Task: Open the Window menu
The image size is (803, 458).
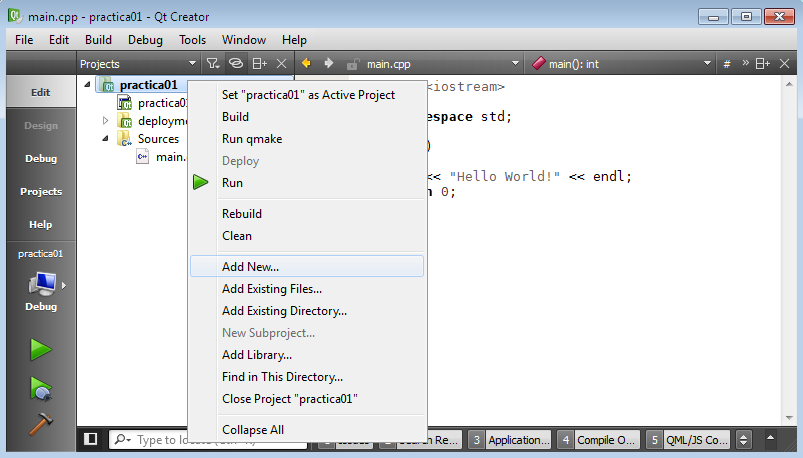Action: coord(244,39)
